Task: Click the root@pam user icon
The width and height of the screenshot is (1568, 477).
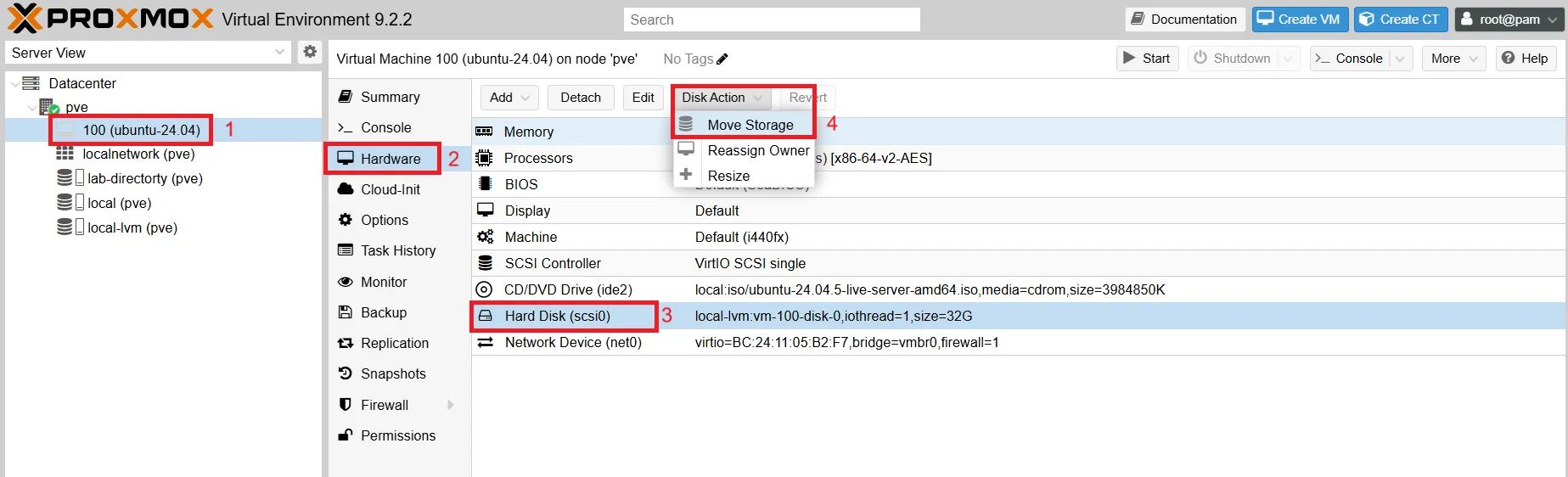Action: [x=1466, y=19]
